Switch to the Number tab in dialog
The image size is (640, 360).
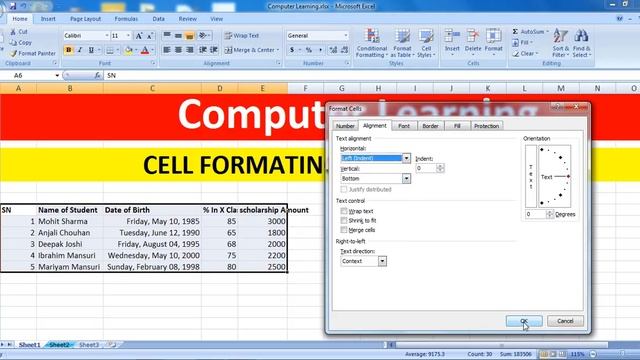[x=345, y=126]
